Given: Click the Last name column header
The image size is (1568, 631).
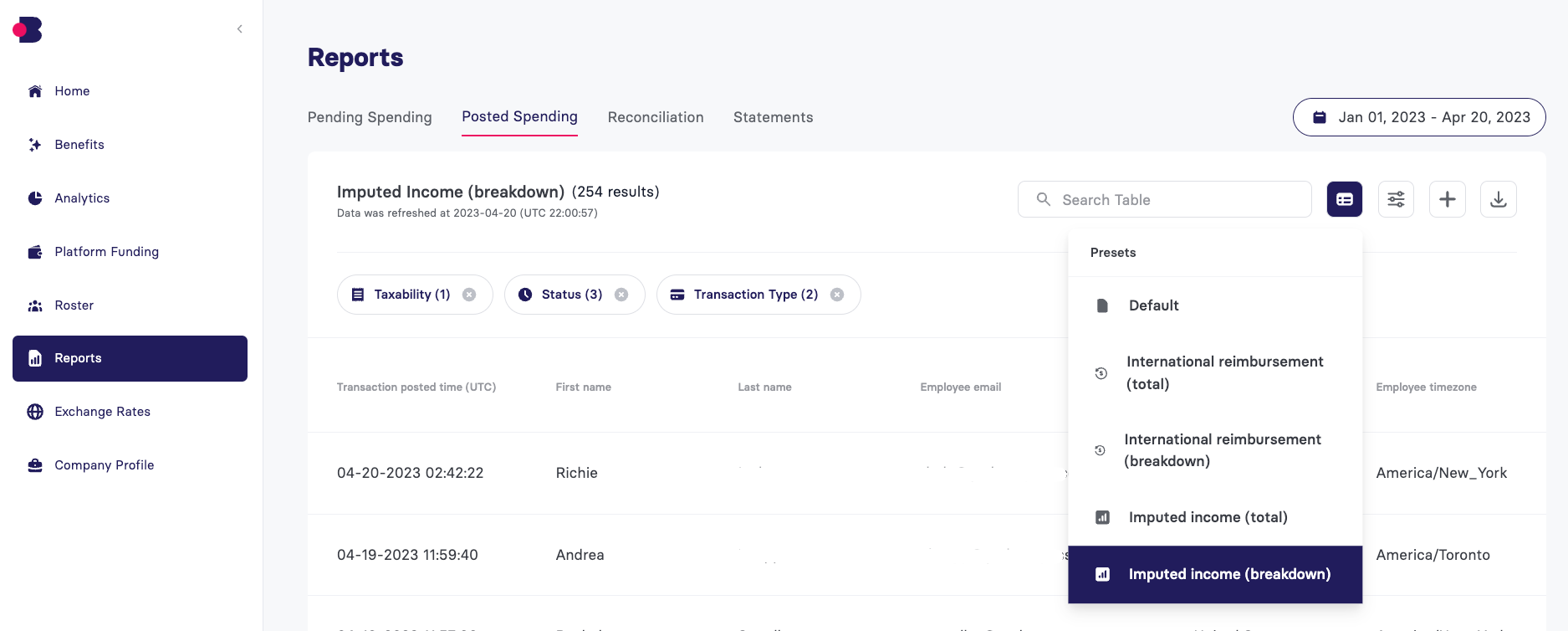Looking at the screenshot, I should tap(764, 387).
